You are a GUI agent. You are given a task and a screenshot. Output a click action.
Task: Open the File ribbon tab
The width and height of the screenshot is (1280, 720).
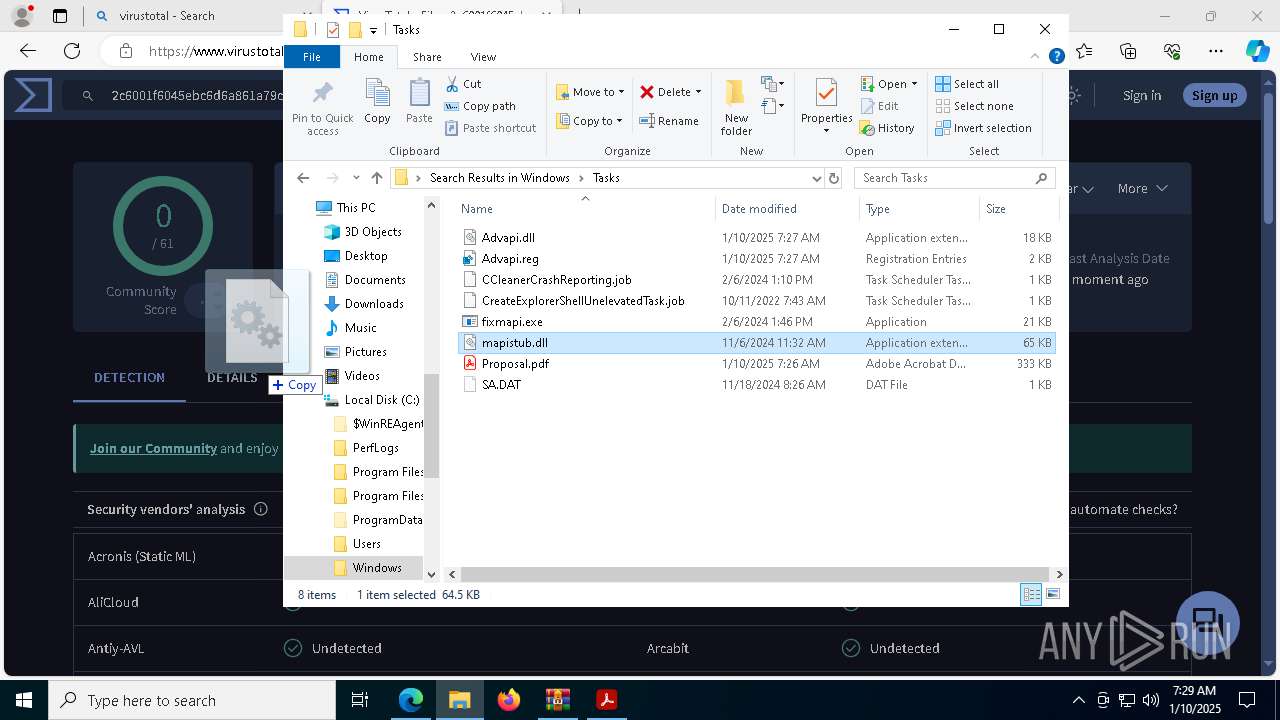click(x=312, y=57)
